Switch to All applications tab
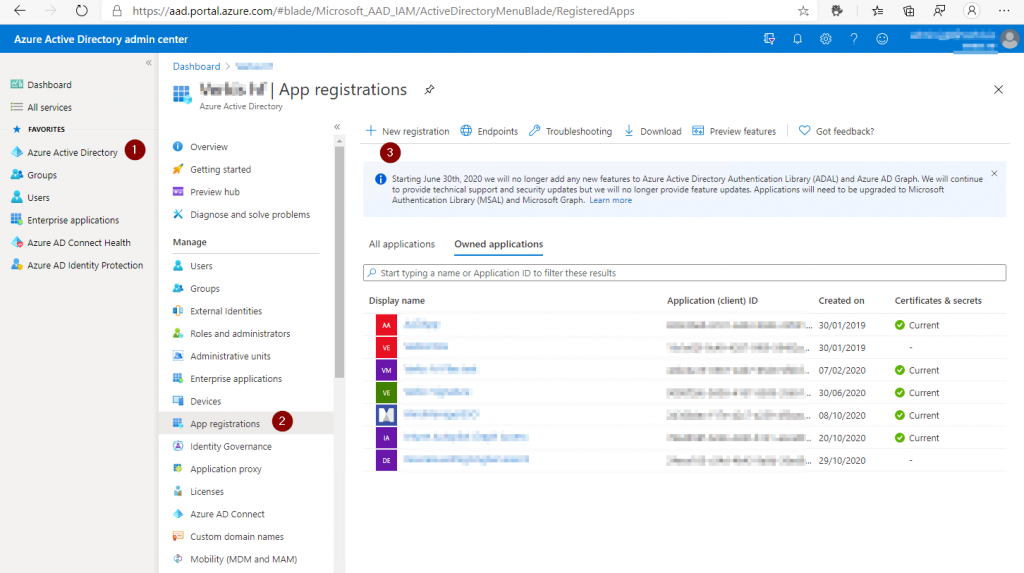 pos(402,244)
